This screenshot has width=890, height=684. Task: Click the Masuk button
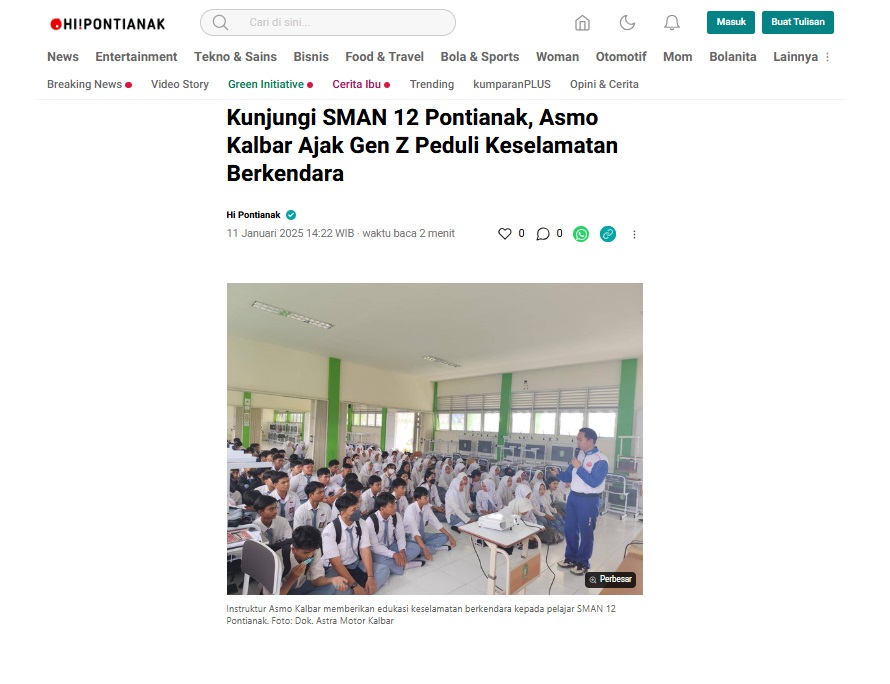[x=731, y=22]
